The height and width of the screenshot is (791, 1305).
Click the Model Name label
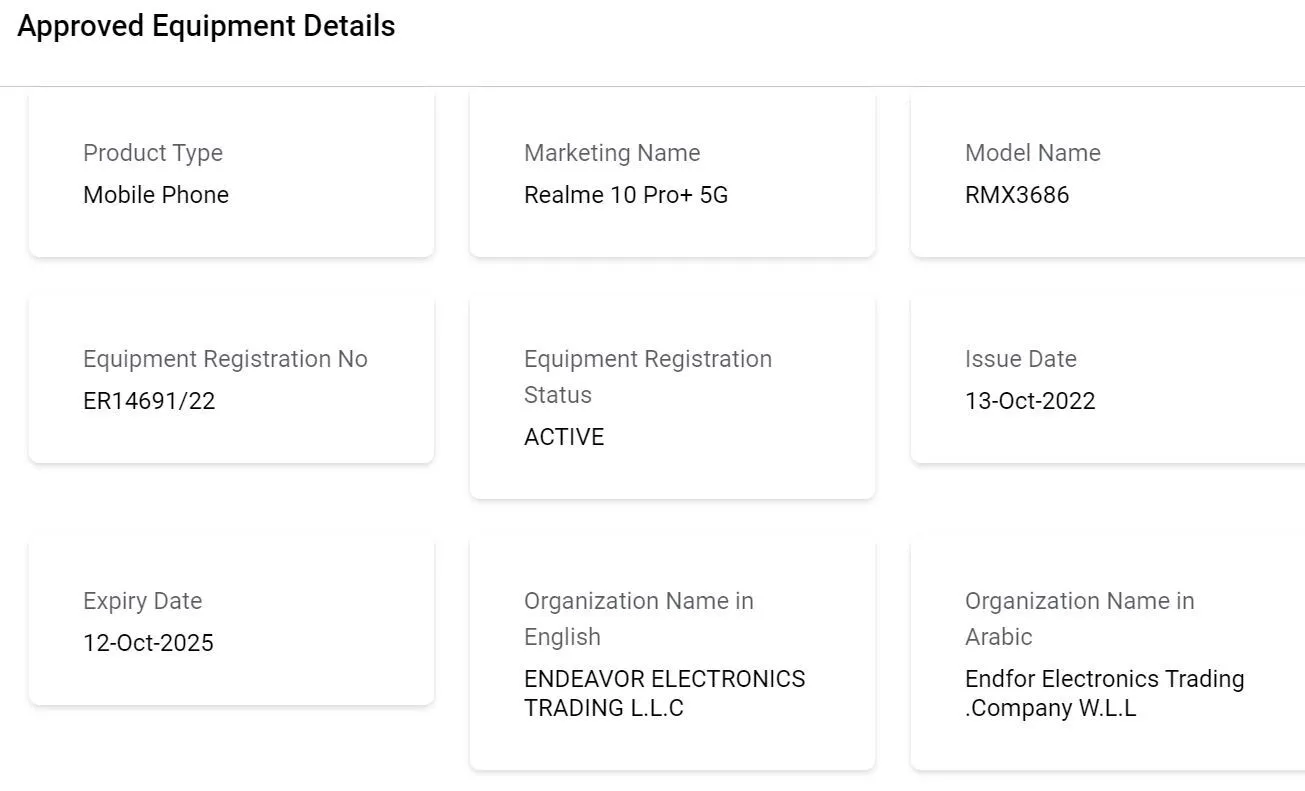tap(1033, 153)
